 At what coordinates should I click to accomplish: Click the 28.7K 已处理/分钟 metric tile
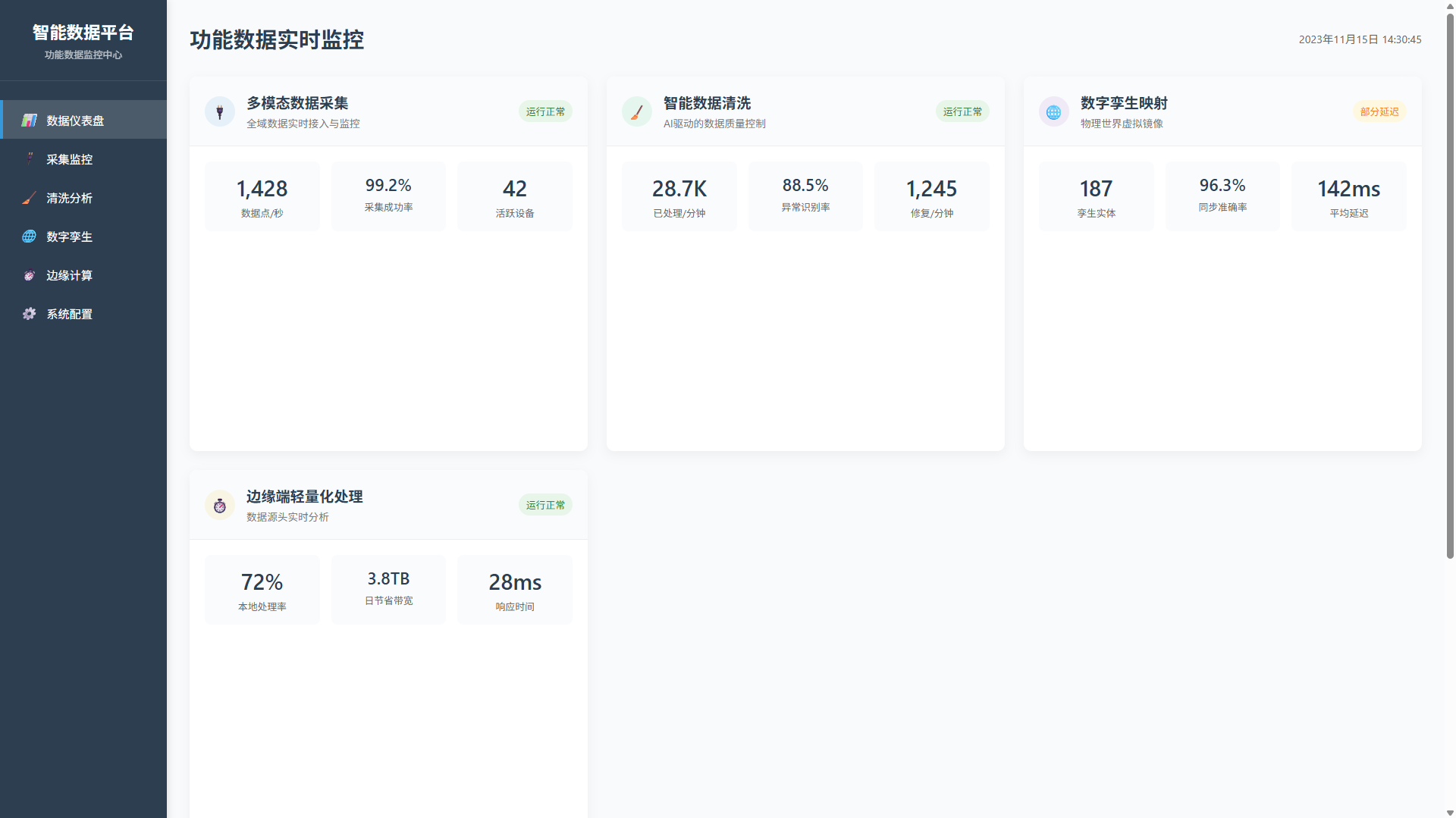[679, 196]
